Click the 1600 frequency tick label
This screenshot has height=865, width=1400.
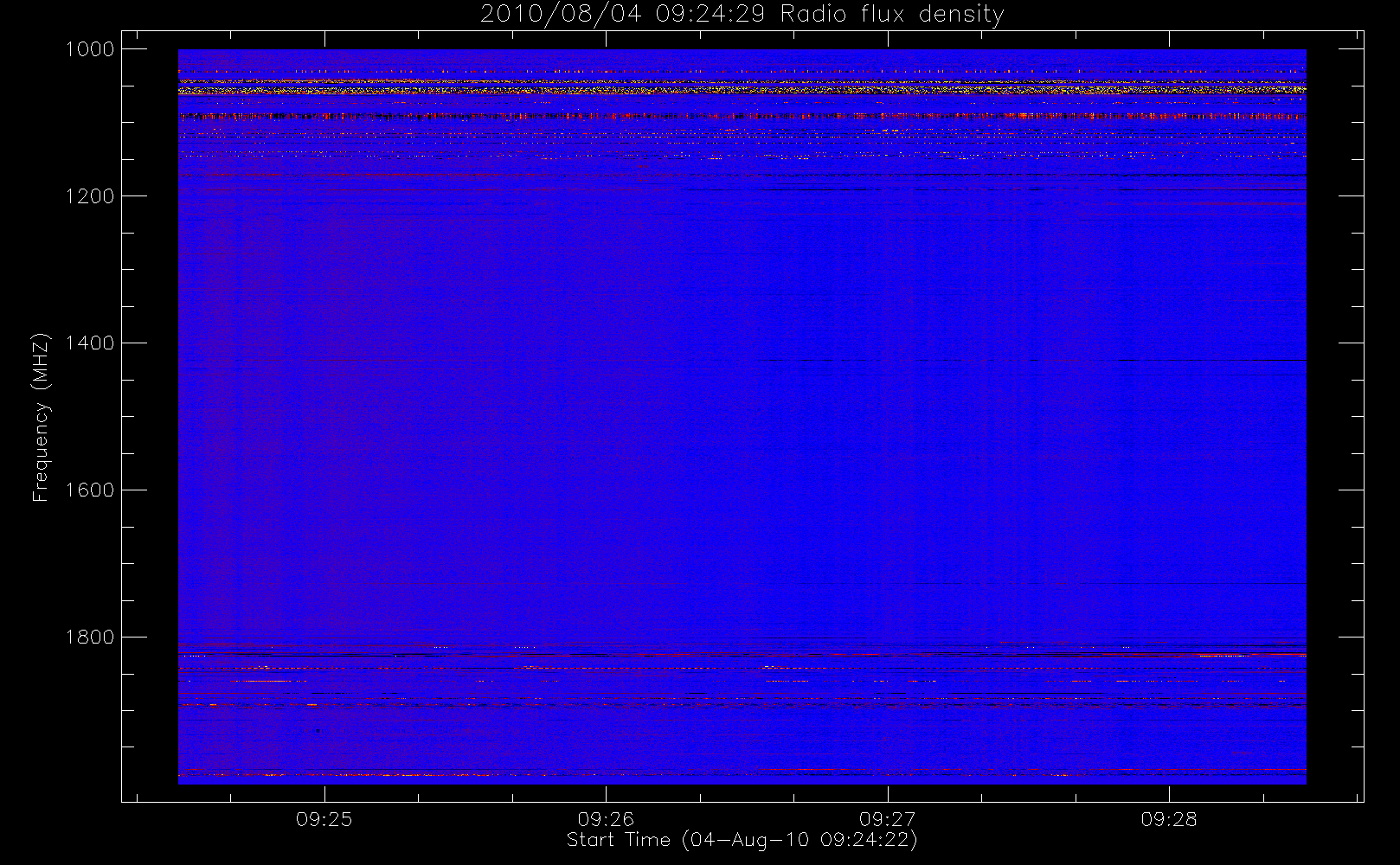pyautogui.click(x=90, y=490)
